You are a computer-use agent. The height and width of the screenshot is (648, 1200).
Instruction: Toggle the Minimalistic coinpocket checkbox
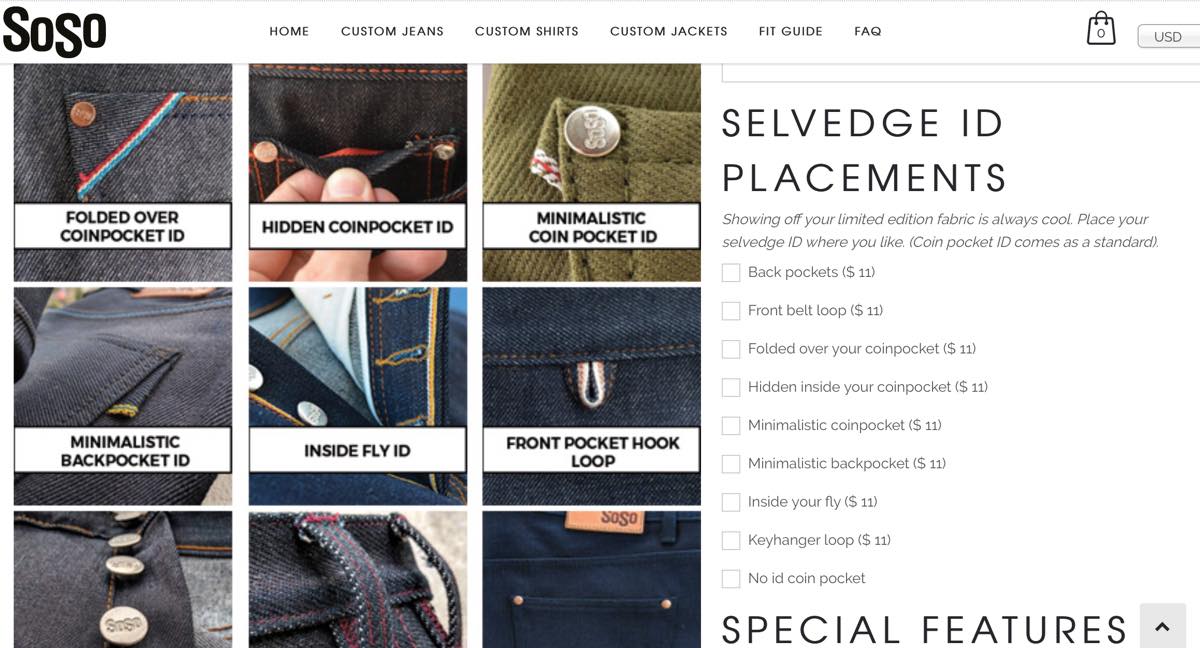(731, 425)
